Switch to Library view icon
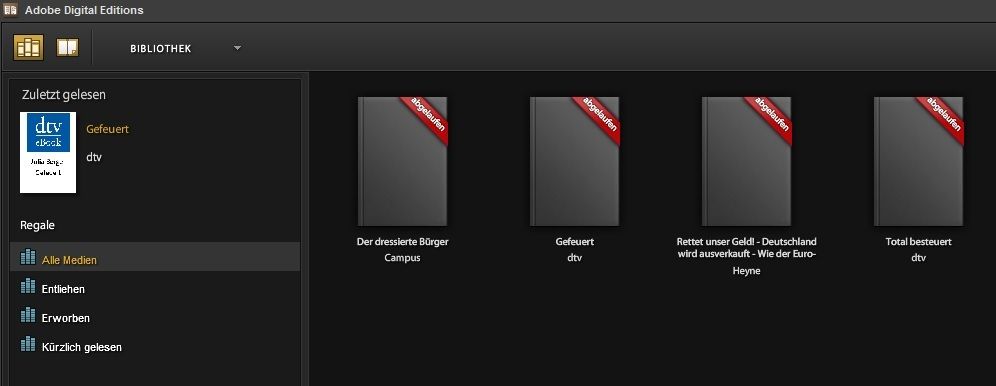This screenshot has height=386, width=996. pyautogui.click(x=29, y=48)
